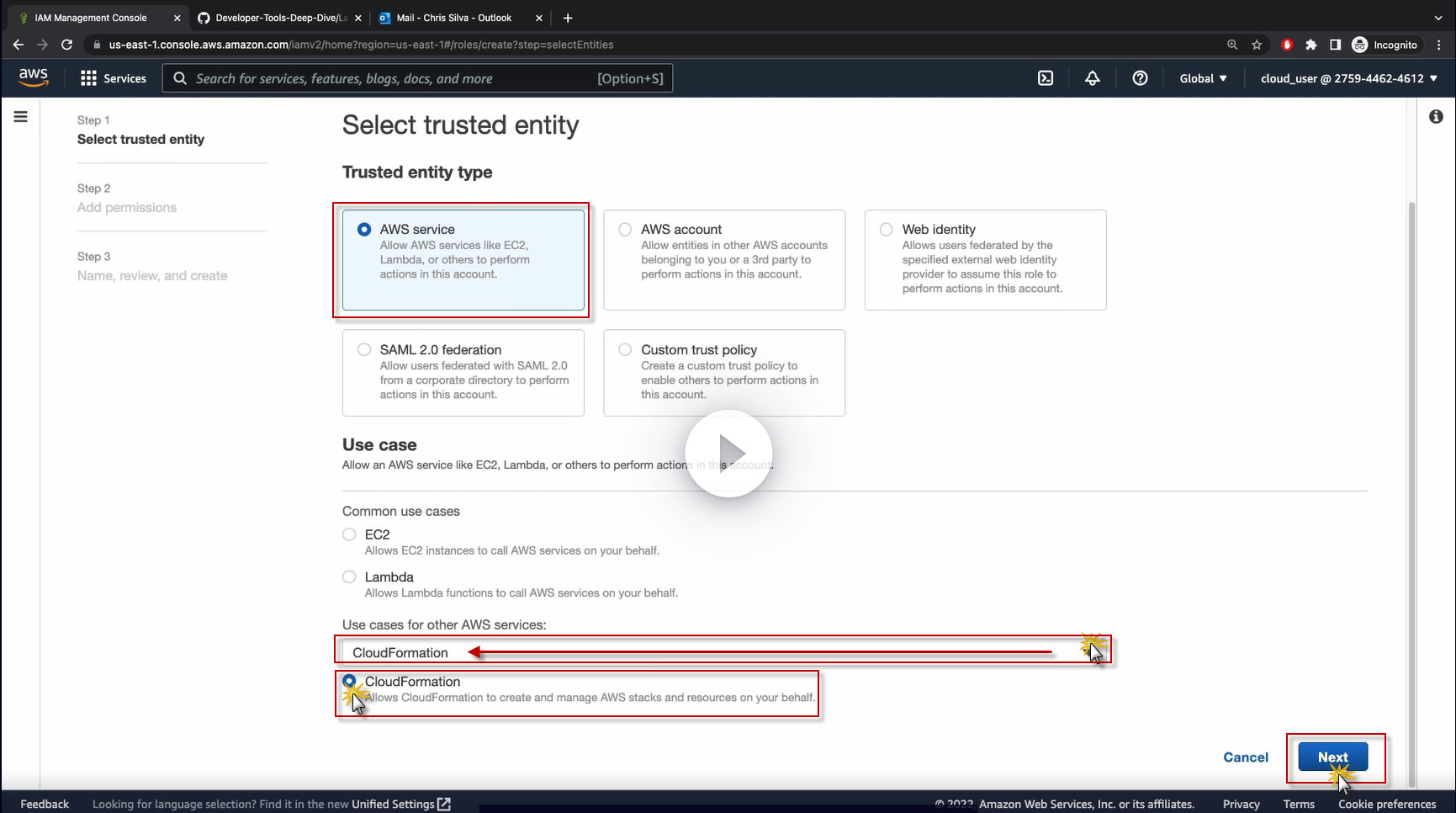Select the AWS account trusted entity
This screenshot has height=813, width=1456.
(724, 260)
